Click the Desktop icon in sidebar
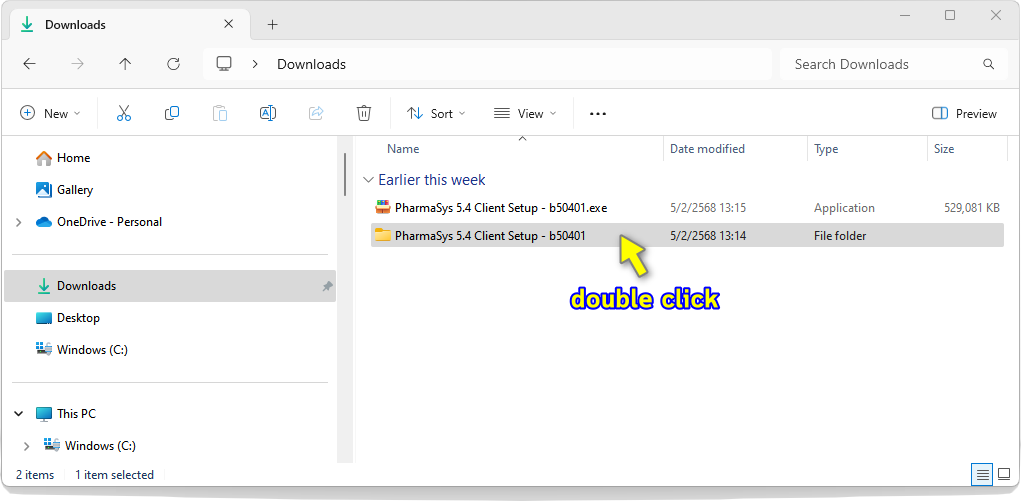The image size is (1021, 501). (44, 318)
